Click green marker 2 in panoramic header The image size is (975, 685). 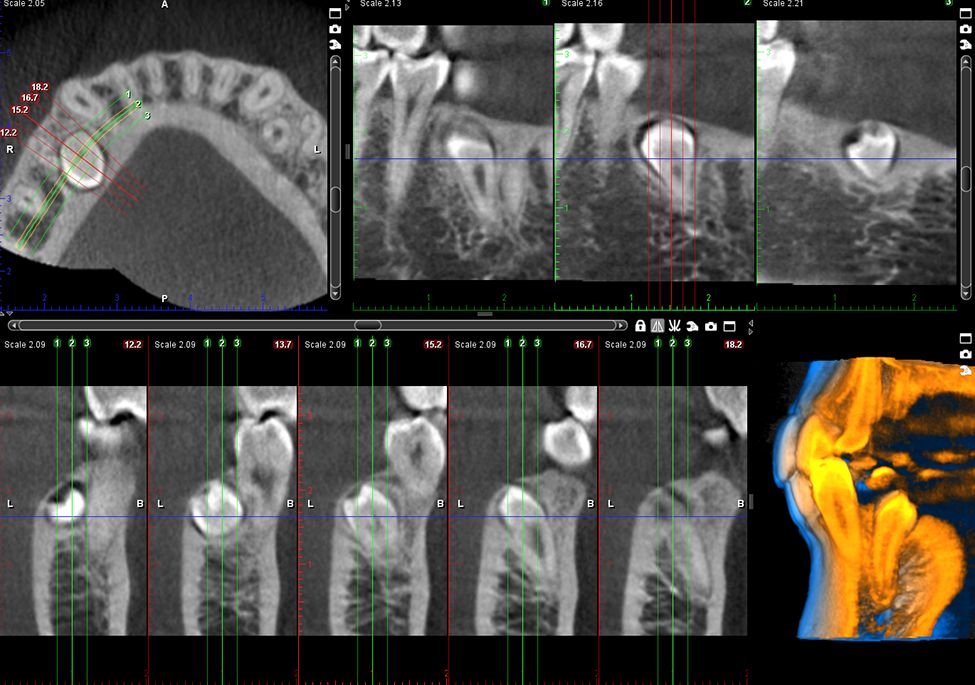746,4
